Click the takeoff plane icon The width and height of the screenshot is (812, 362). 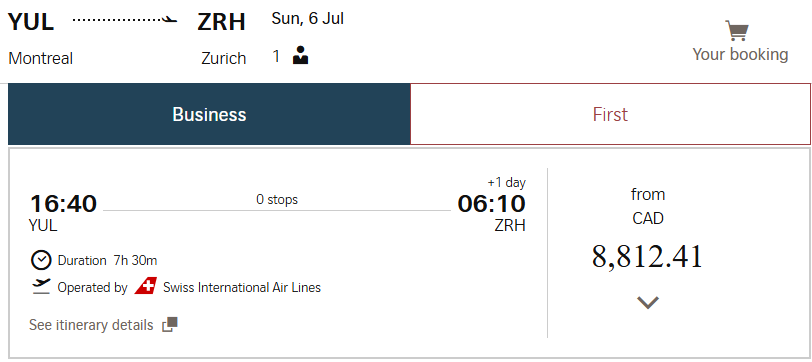pos(41,286)
